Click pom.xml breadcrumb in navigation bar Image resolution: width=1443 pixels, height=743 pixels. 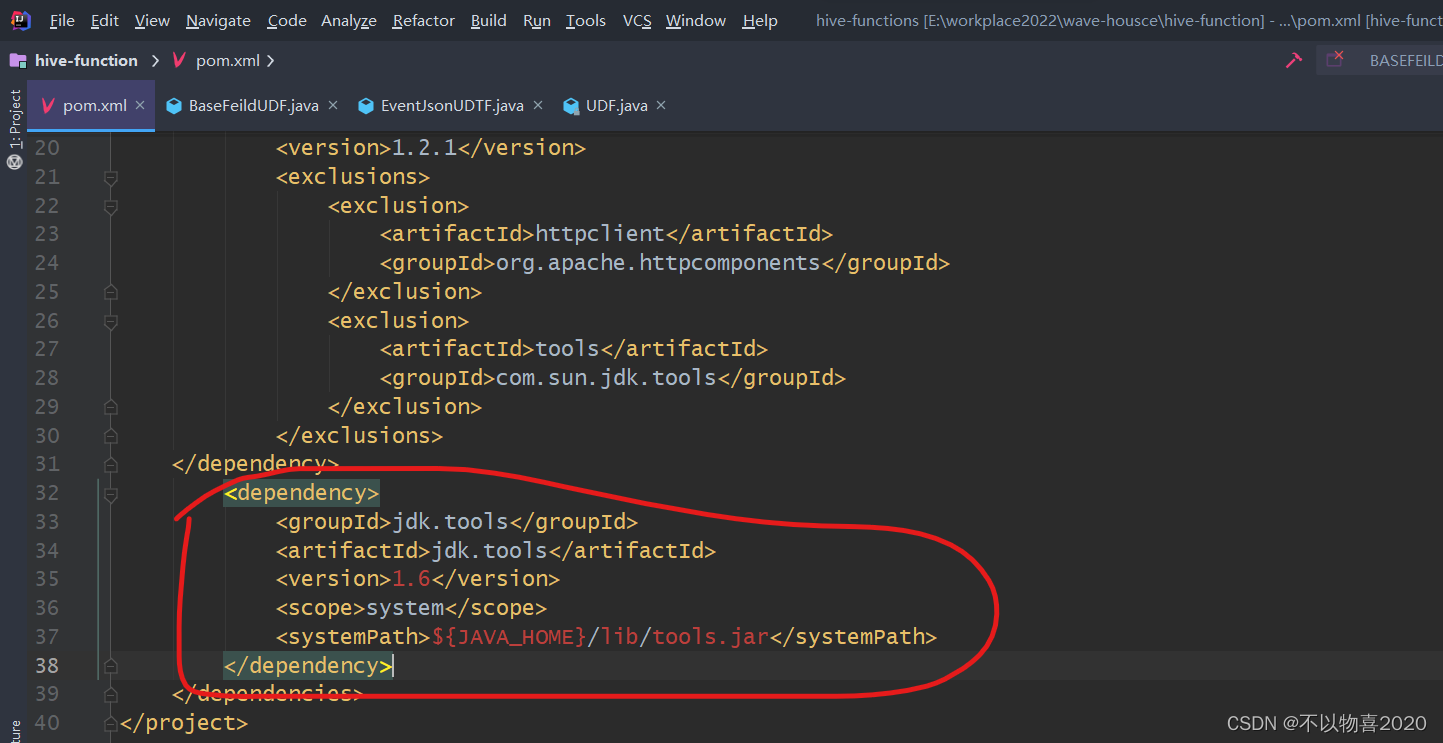tap(228, 61)
